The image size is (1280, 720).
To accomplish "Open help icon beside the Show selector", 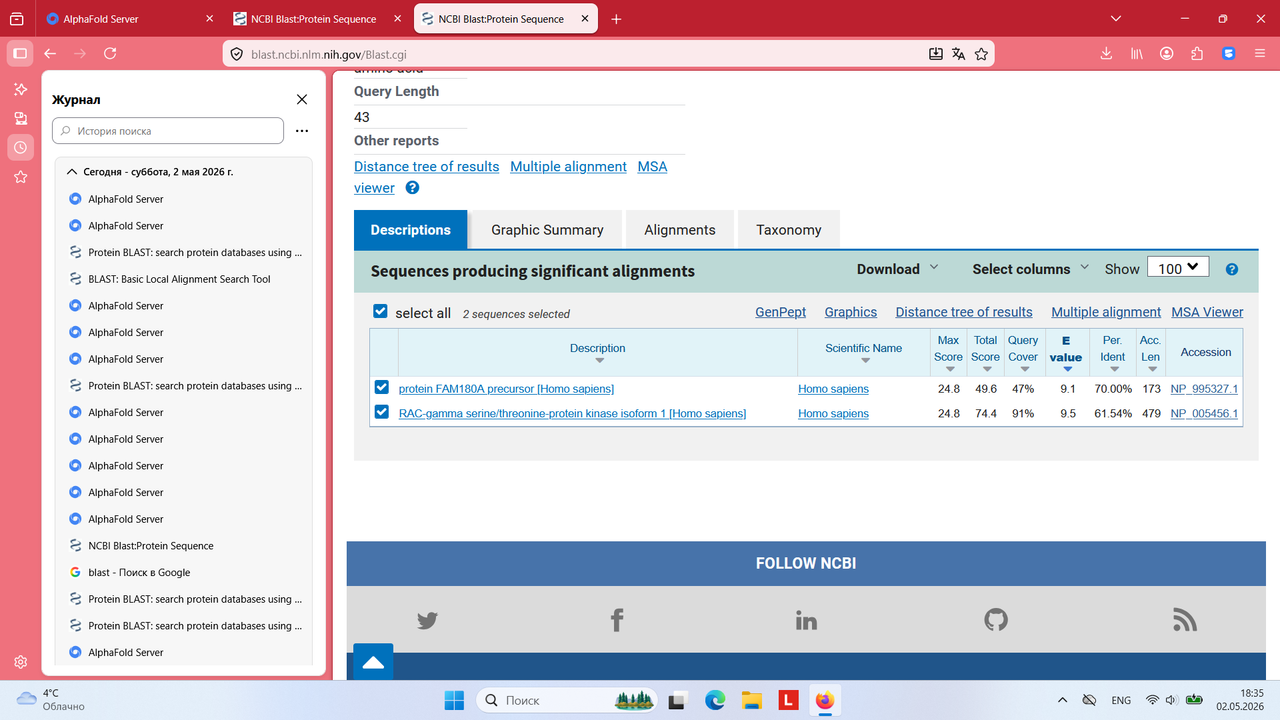I will (x=1232, y=269).
